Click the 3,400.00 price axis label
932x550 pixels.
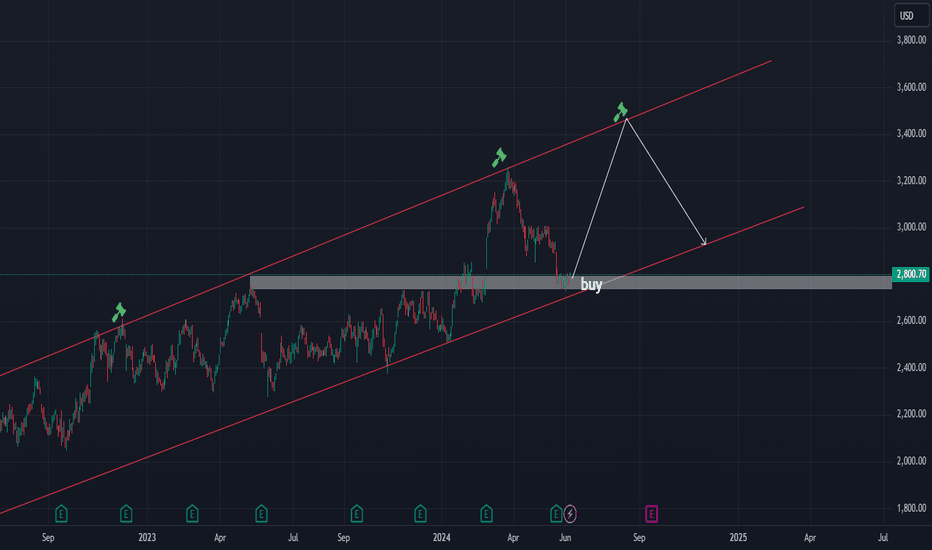click(x=911, y=134)
